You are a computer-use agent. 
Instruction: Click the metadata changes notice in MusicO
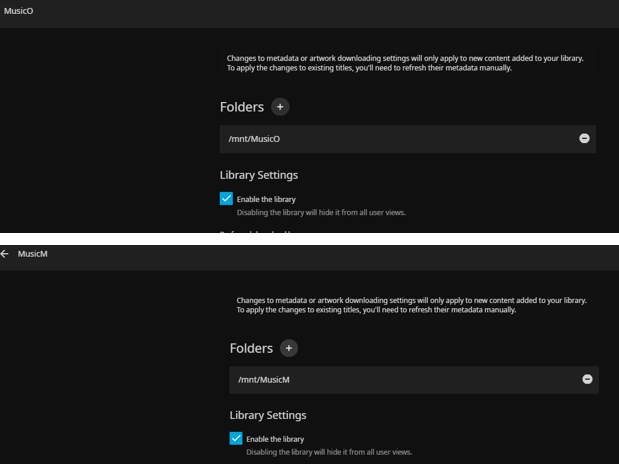click(x=404, y=63)
